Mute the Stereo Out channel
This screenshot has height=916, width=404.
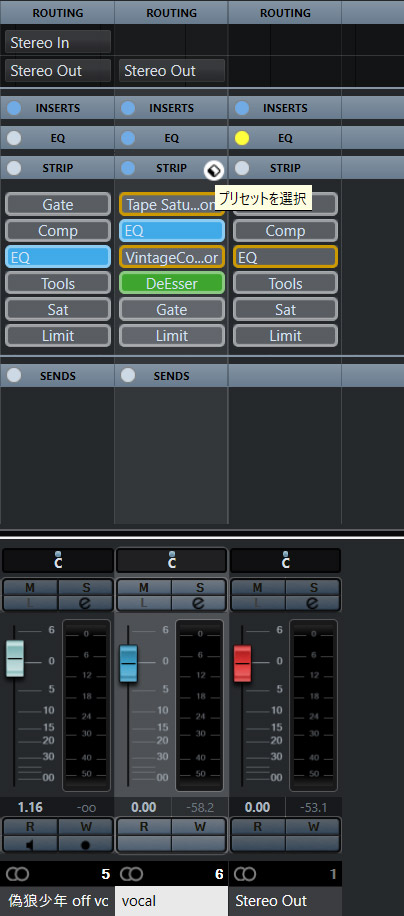click(258, 587)
